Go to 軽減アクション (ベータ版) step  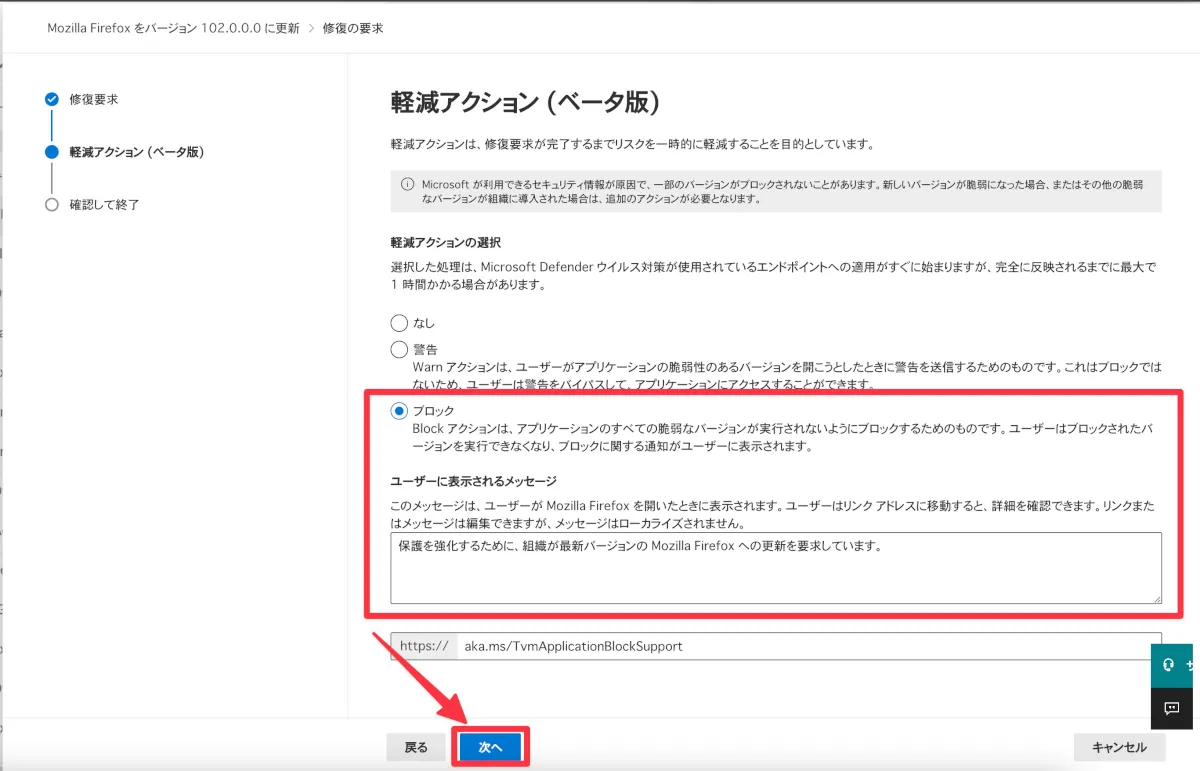pyautogui.click(x=137, y=152)
